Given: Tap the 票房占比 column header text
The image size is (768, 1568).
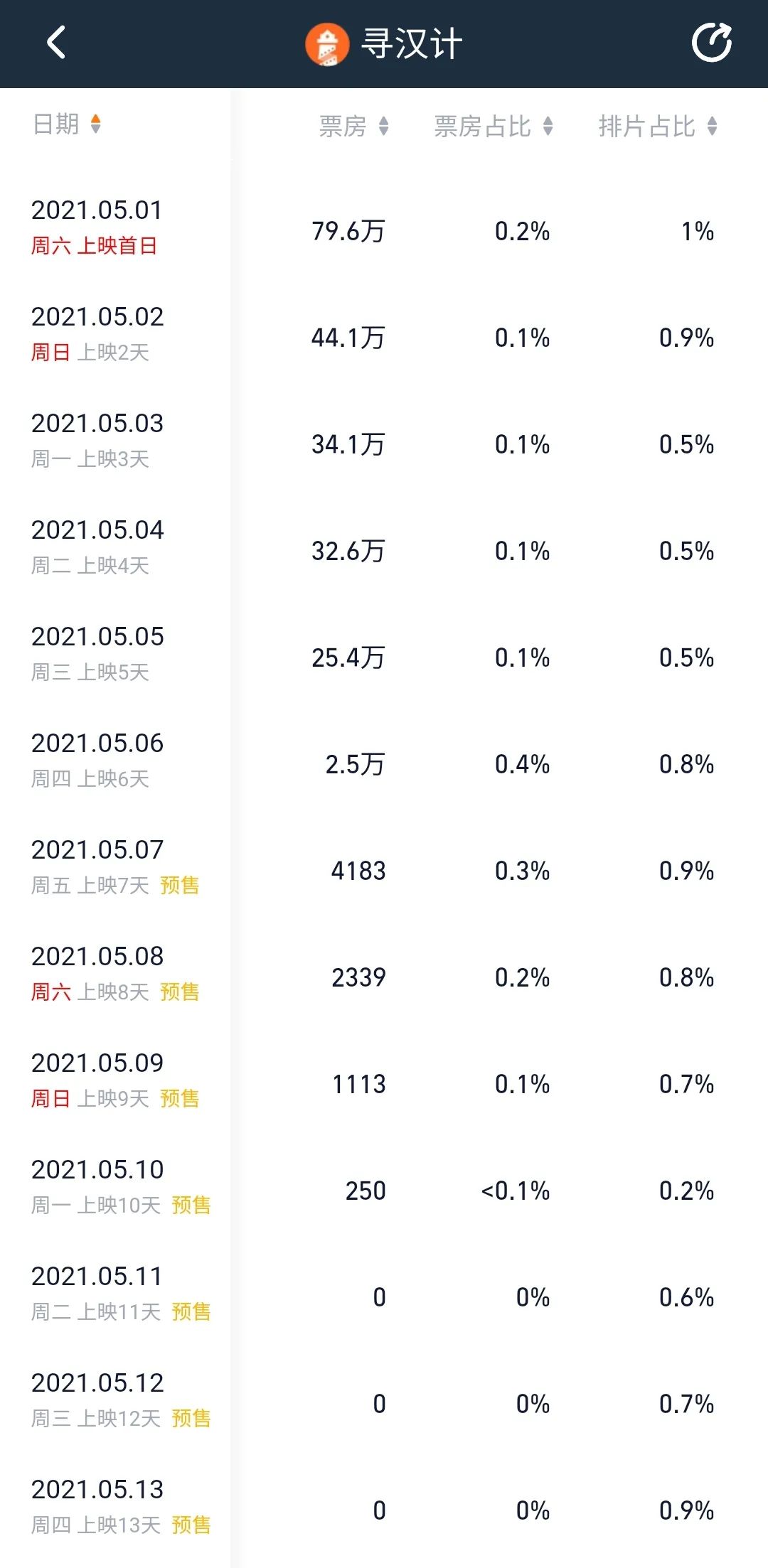Looking at the screenshot, I should tap(482, 127).
